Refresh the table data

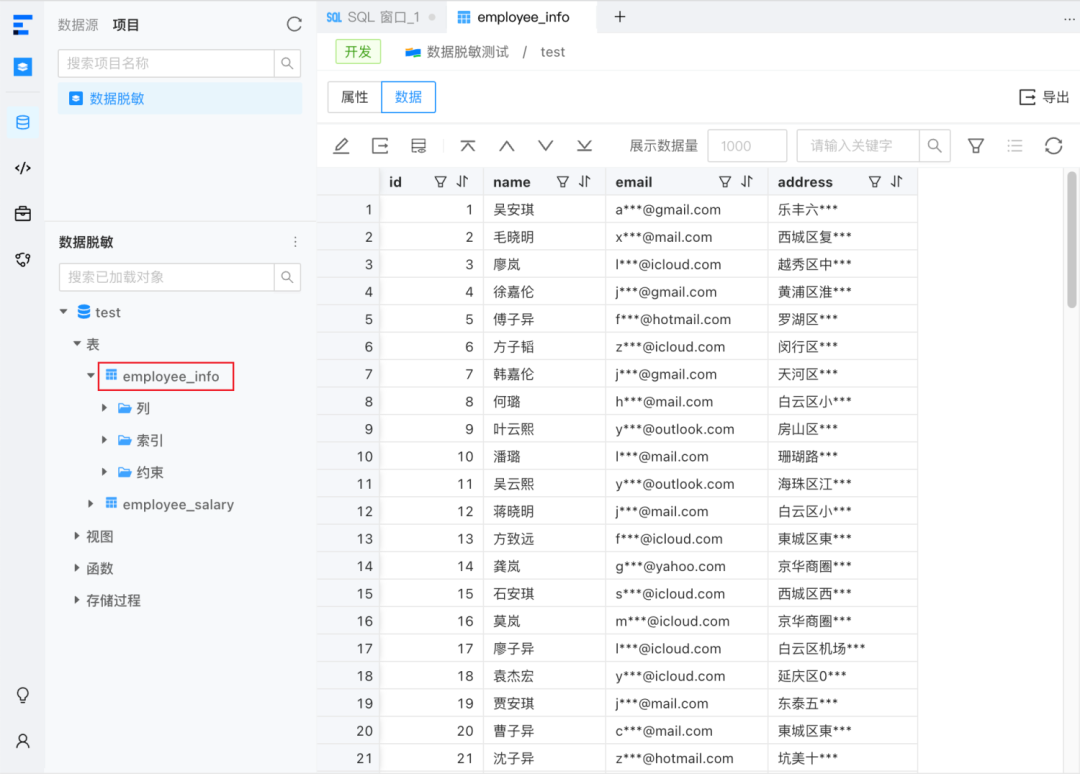[1053, 146]
